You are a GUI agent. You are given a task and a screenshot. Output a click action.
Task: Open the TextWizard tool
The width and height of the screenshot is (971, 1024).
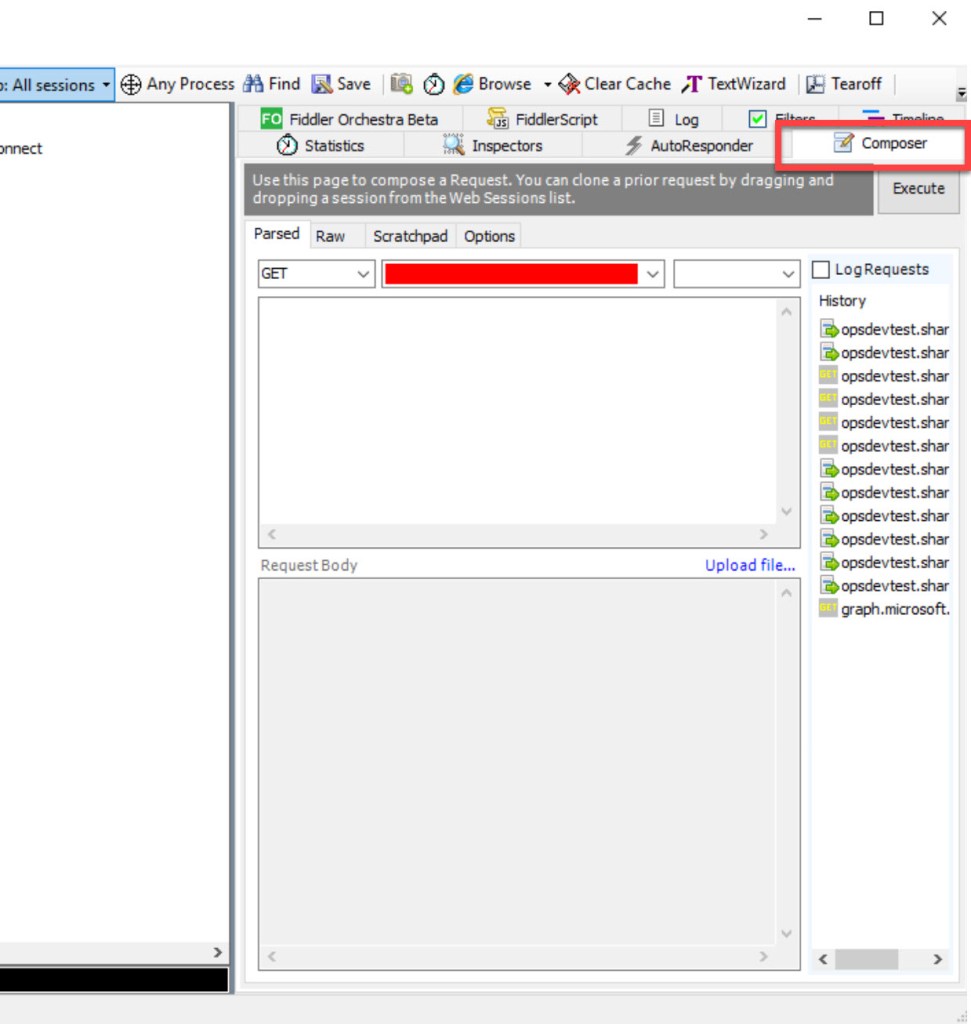click(x=734, y=85)
